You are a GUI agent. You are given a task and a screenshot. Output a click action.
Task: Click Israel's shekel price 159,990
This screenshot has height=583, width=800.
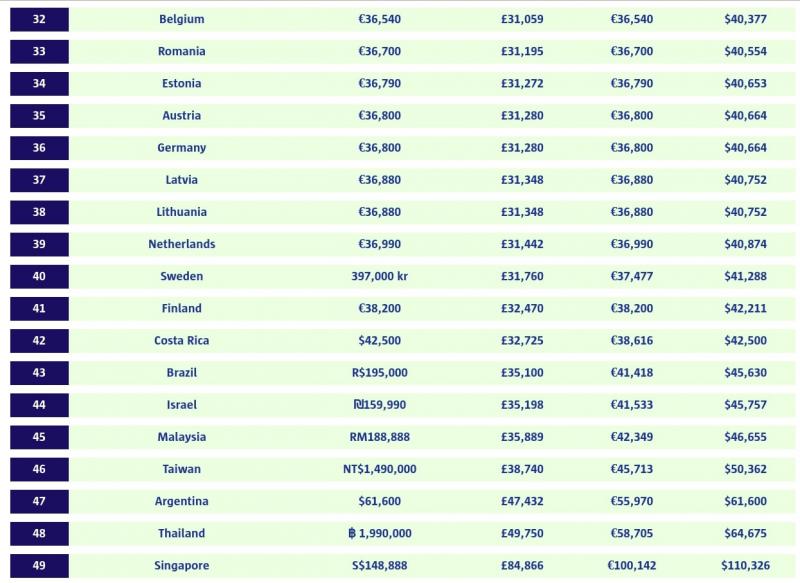coord(380,405)
